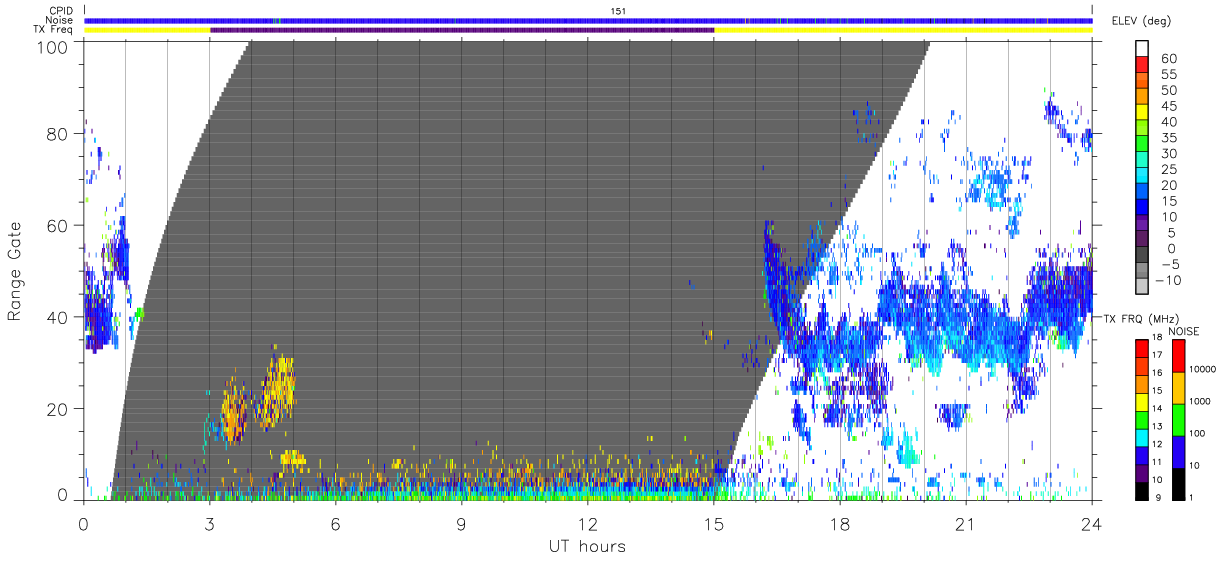Viewport: 1228px width, 567px height.
Task: Click the CPID value 151
Action: tap(618, 11)
